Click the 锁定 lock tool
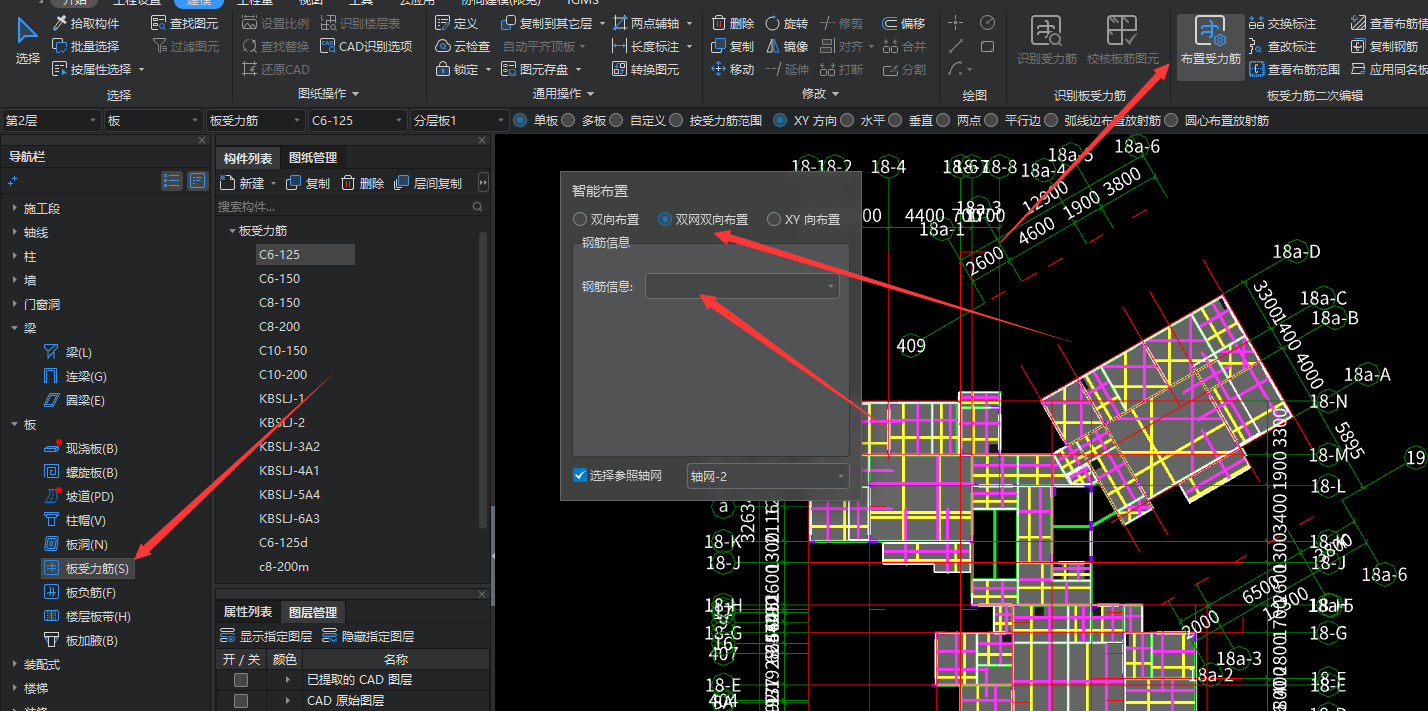Screen dimensions: 1428x711 point(457,69)
